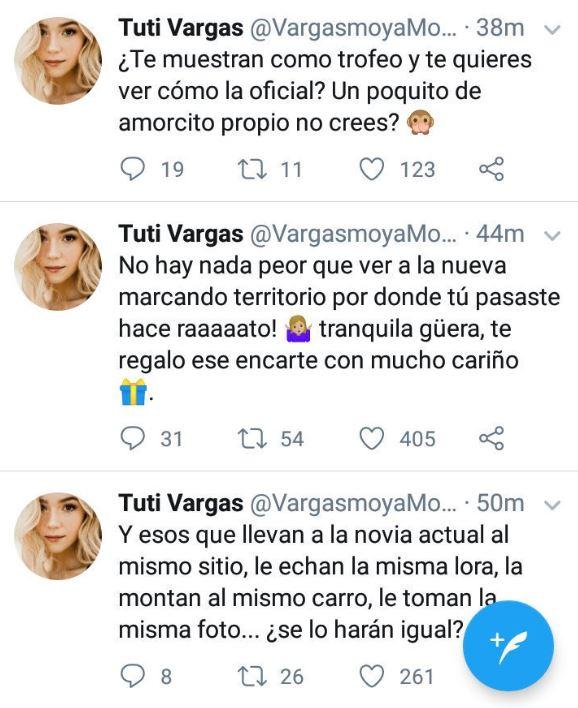This screenshot has height=708, width=578.
Task: Like the tweet with 405 likes
Action: (372, 438)
